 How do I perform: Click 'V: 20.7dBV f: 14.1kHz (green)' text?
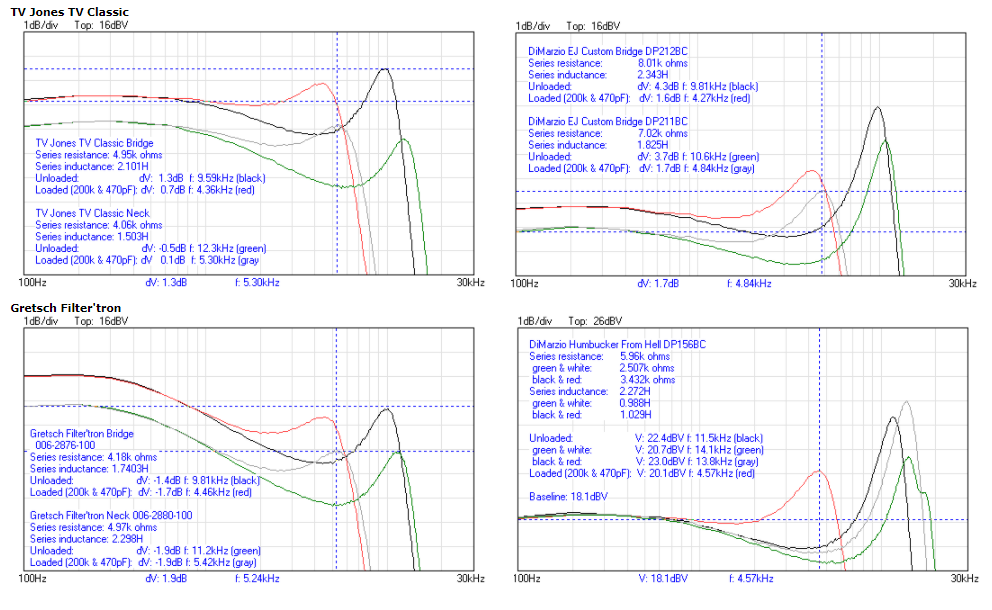click(x=700, y=450)
